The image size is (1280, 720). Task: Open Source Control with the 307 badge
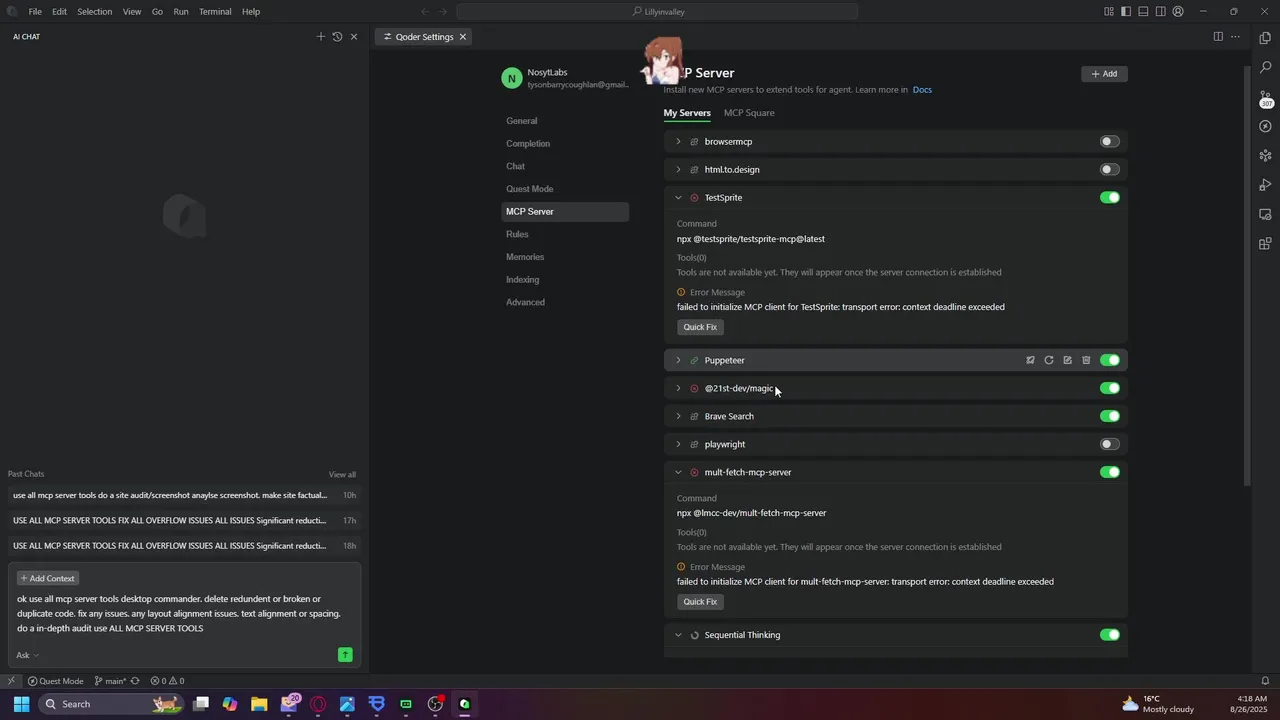1266,98
